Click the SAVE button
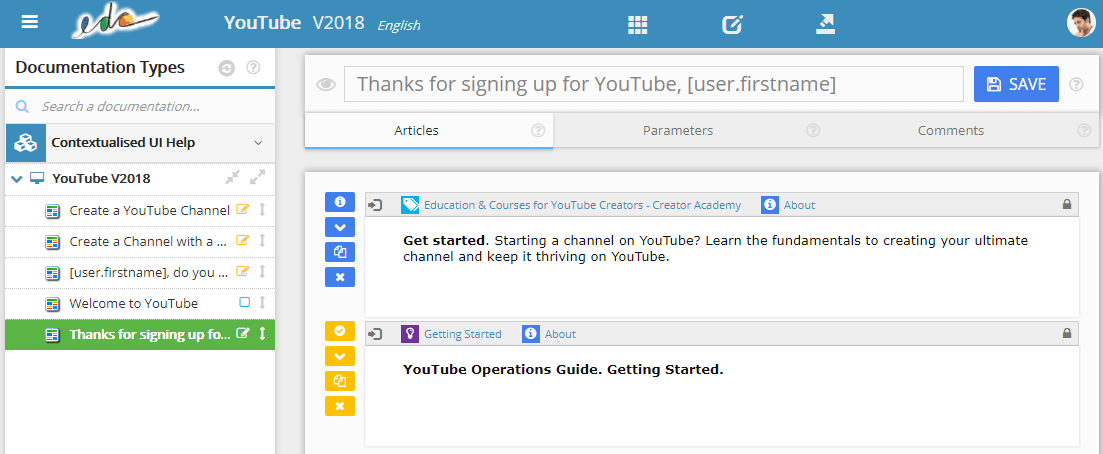Screen dimensions: 1103x454 (x=1016, y=84)
